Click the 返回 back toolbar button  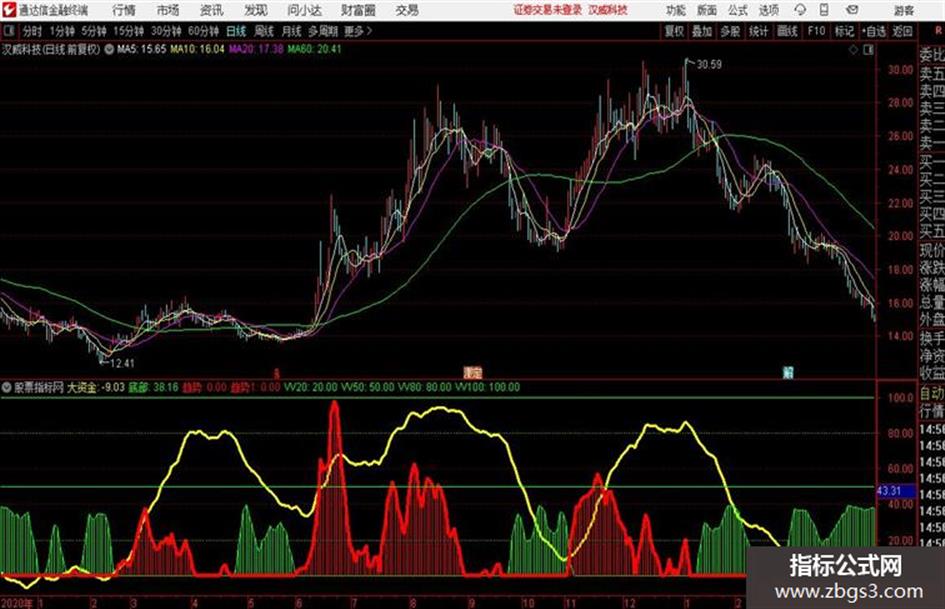pyautogui.click(x=902, y=31)
